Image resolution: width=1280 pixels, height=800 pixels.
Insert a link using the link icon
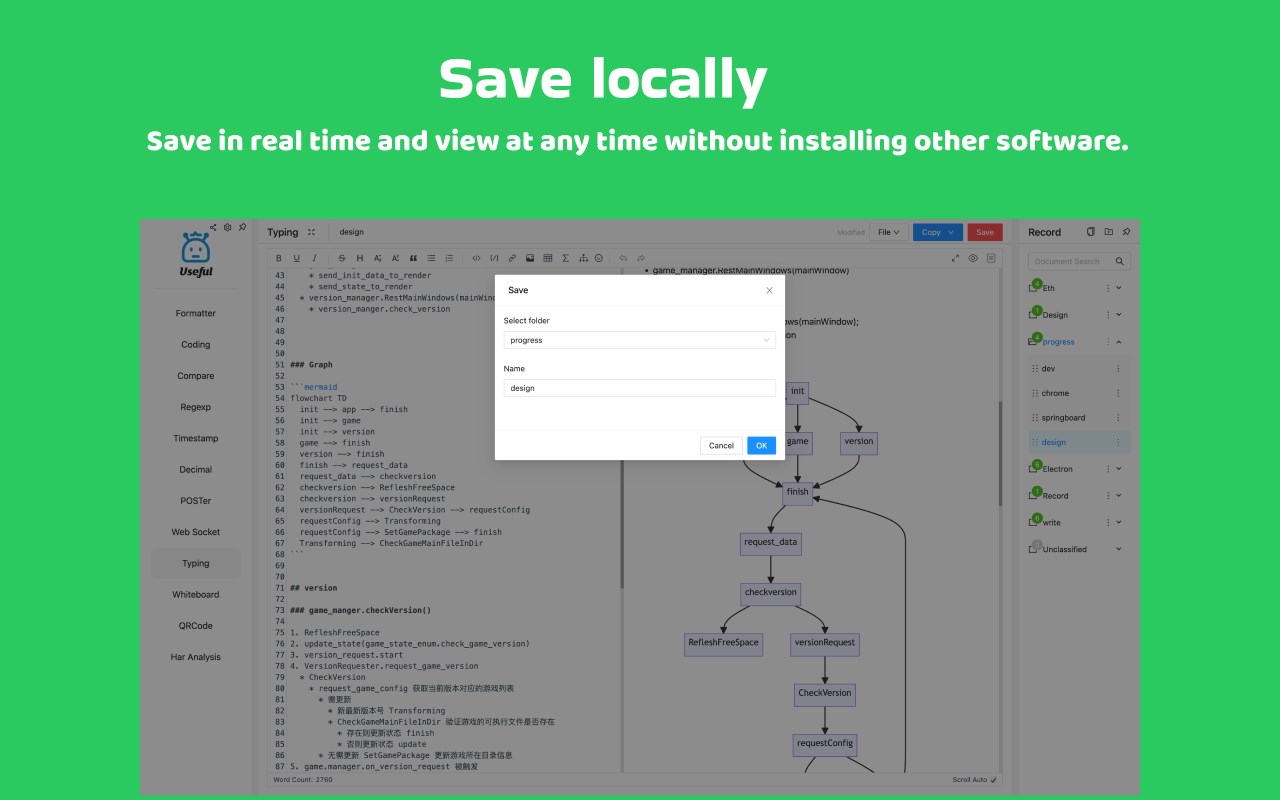(x=512, y=258)
